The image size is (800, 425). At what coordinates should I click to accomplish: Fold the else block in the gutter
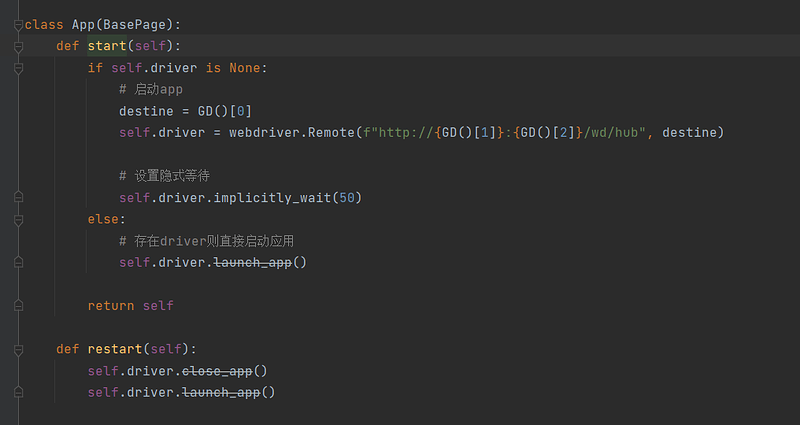(18, 219)
